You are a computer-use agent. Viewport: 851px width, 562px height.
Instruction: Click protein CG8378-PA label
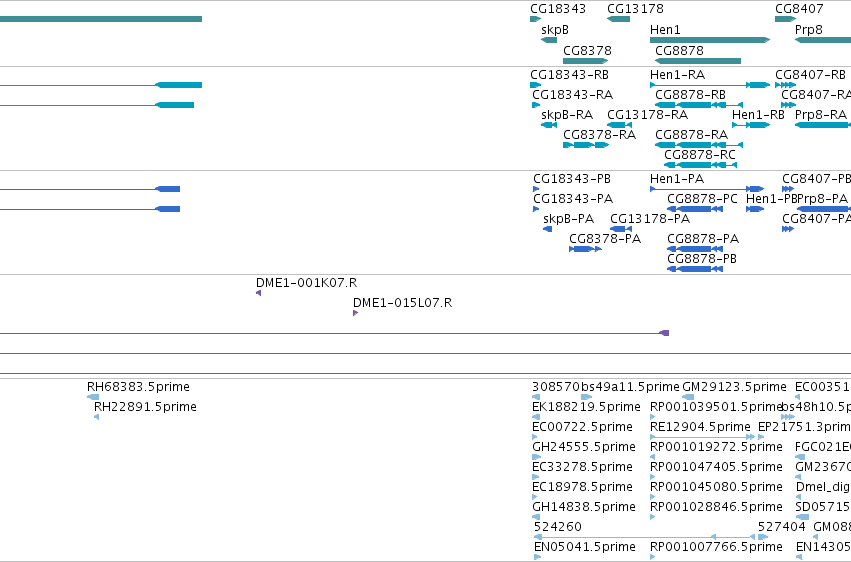(605, 239)
